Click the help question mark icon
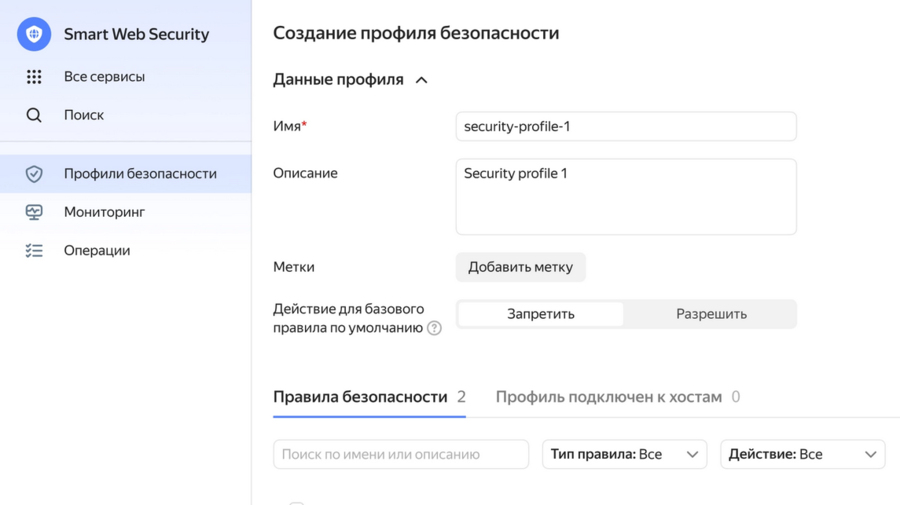 tap(435, 328)
